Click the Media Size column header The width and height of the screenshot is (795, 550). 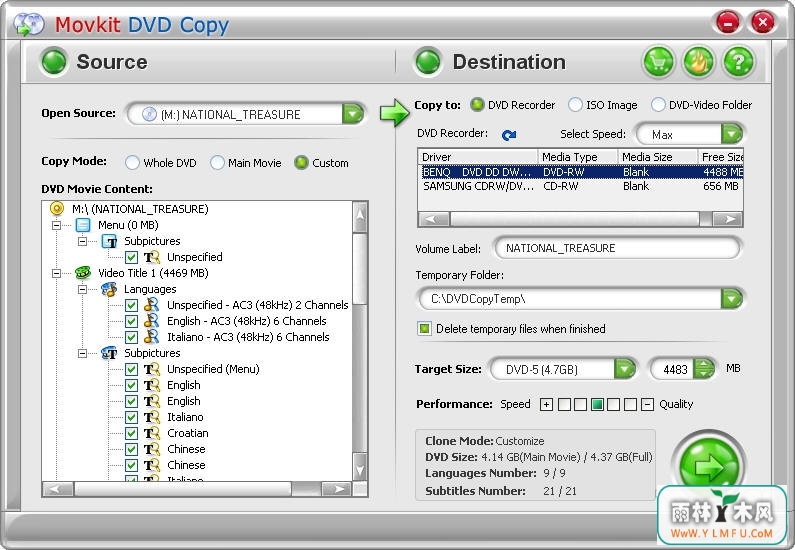(658, 157)
